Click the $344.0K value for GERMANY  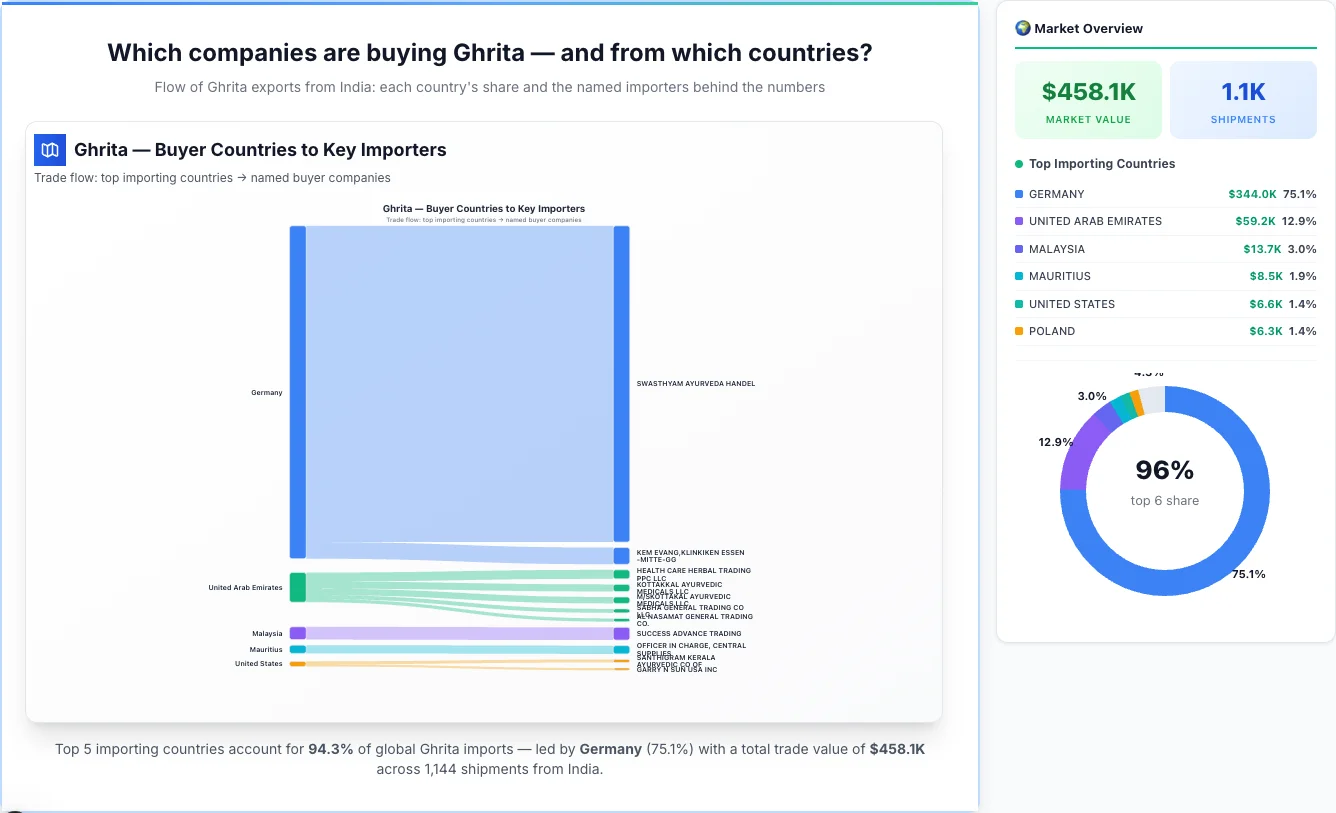tap(1253, 194)
